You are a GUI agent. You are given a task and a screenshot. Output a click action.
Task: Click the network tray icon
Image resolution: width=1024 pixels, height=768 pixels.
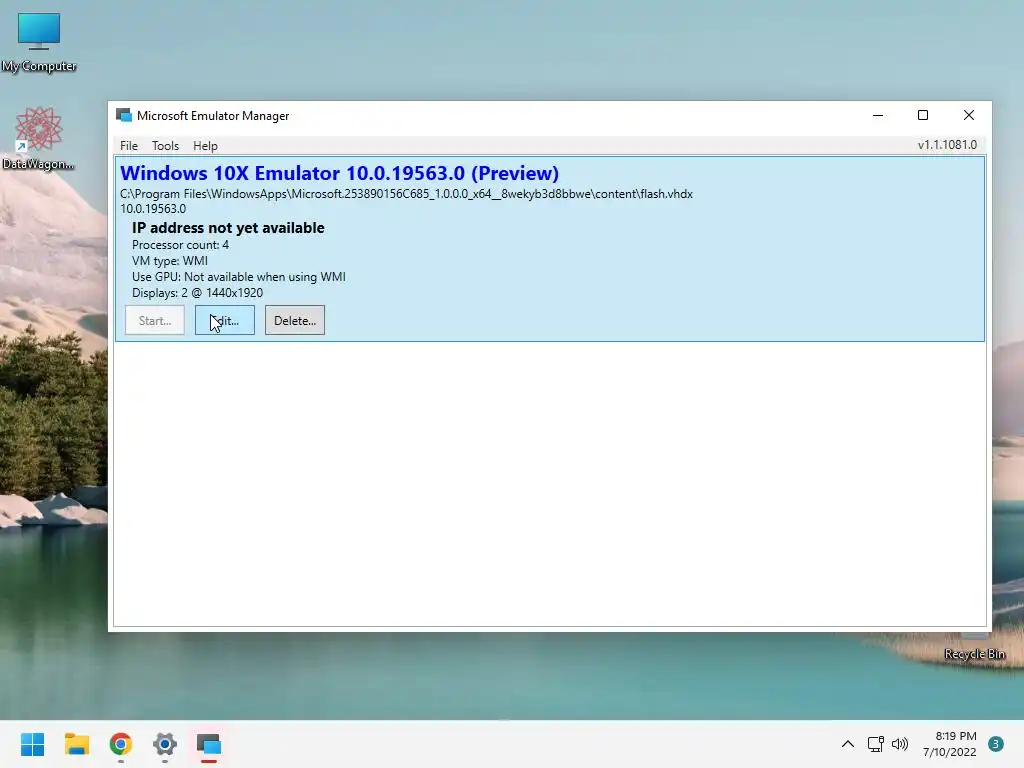click(x=876, y=744)
